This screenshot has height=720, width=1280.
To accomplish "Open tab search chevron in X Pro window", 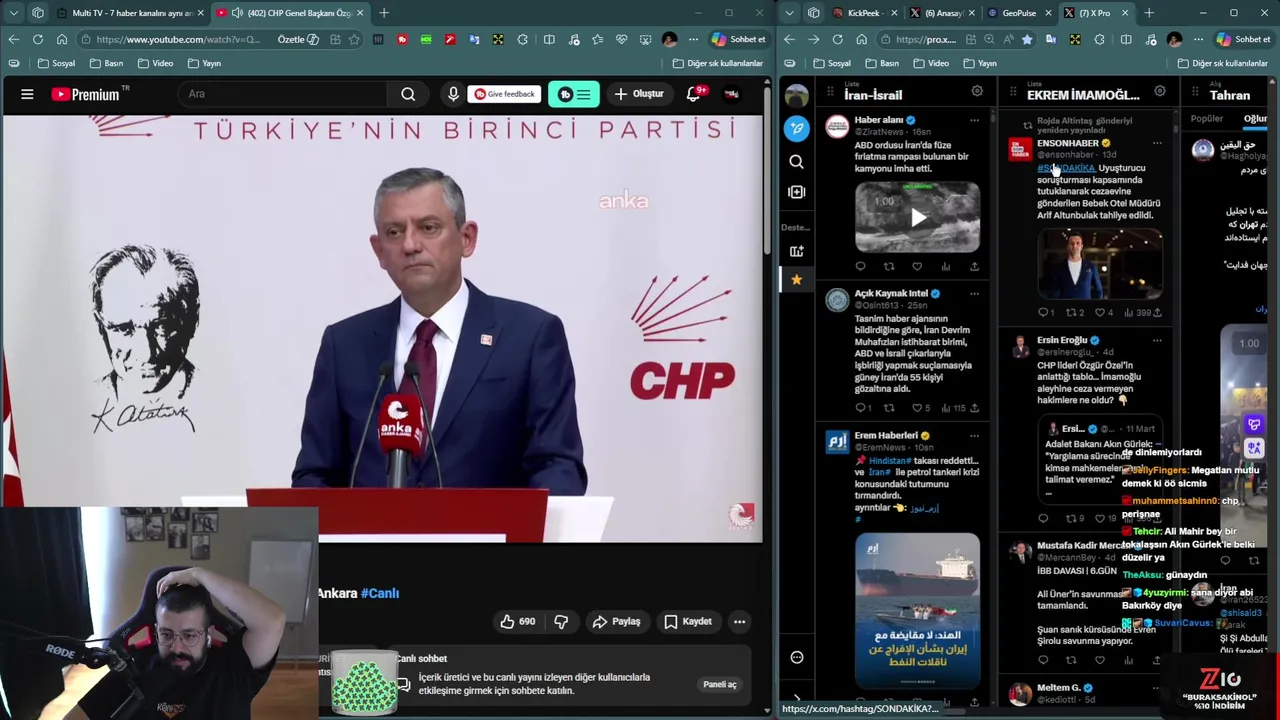I will click(x=790, y=13).
